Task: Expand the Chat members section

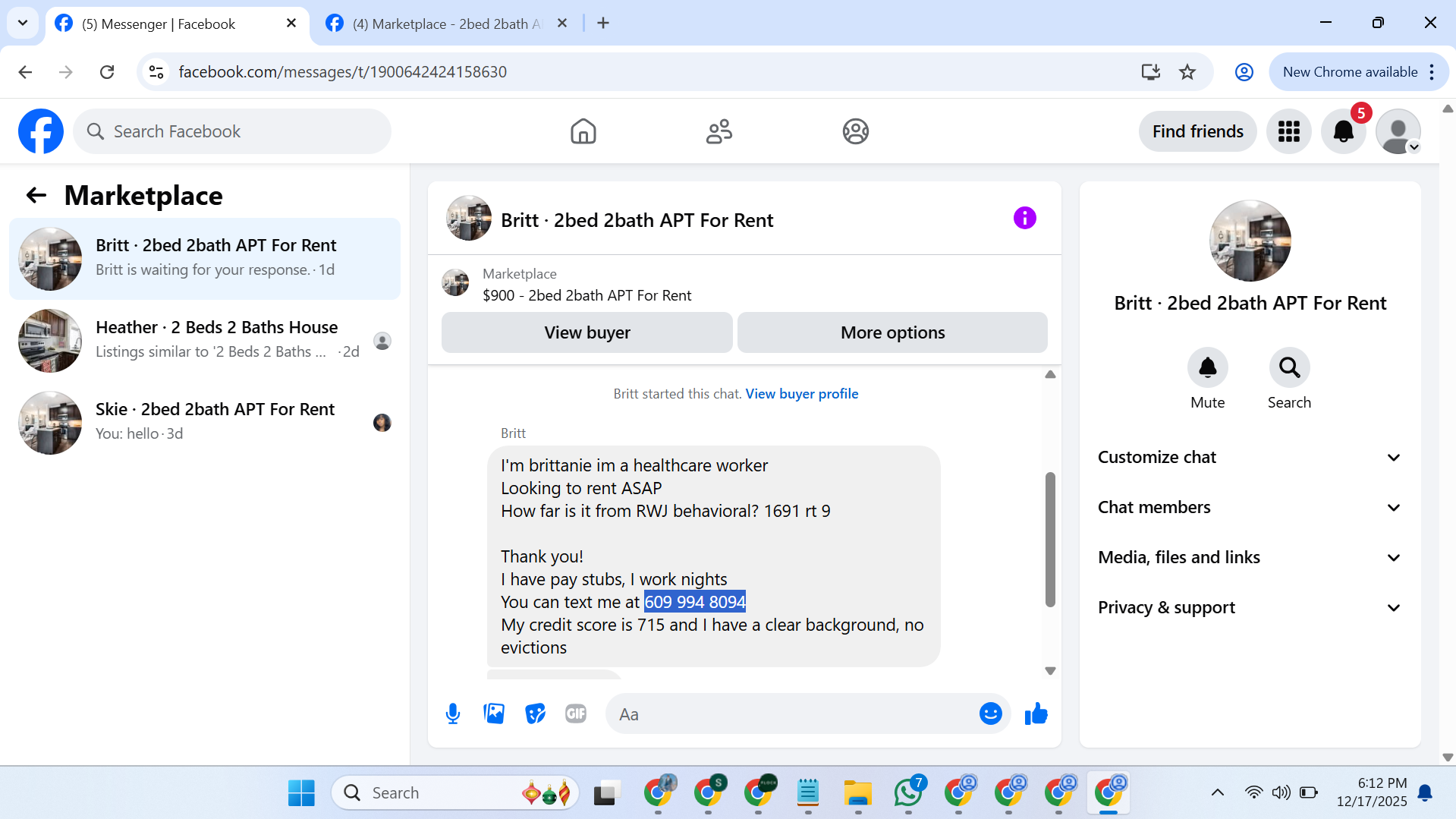Action: [1250, 508]
